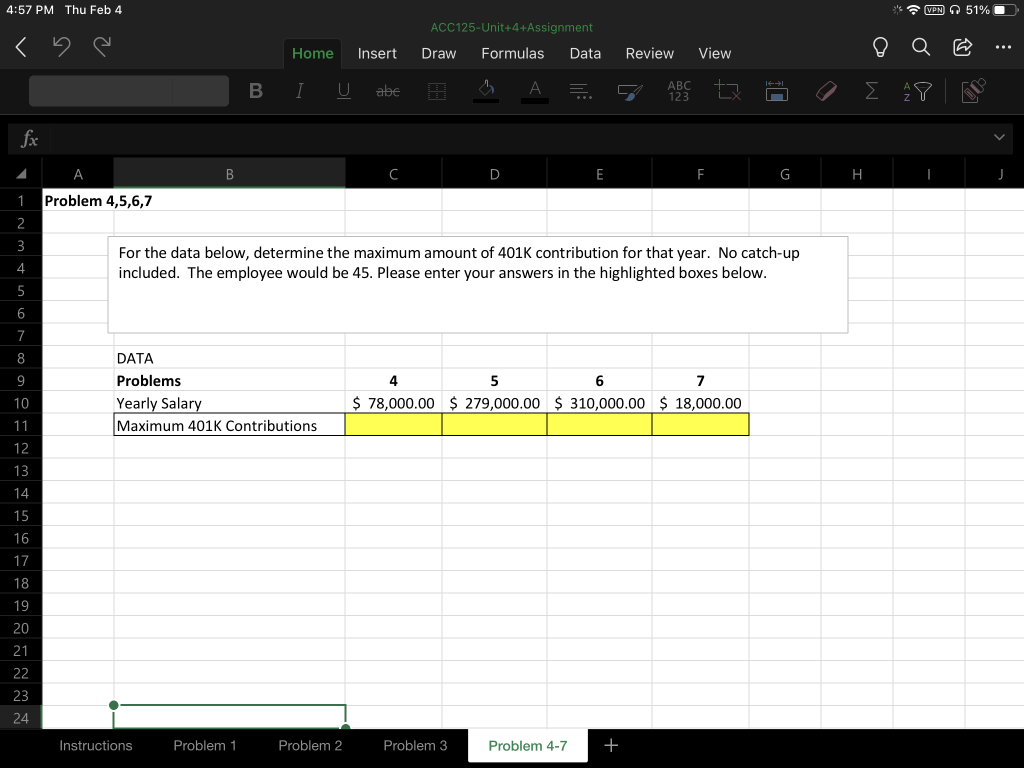Open the search magnifier
Image resolution: width=1024 pixels, height=768 pixels.
pyautogui.click(x=921, y=47)
